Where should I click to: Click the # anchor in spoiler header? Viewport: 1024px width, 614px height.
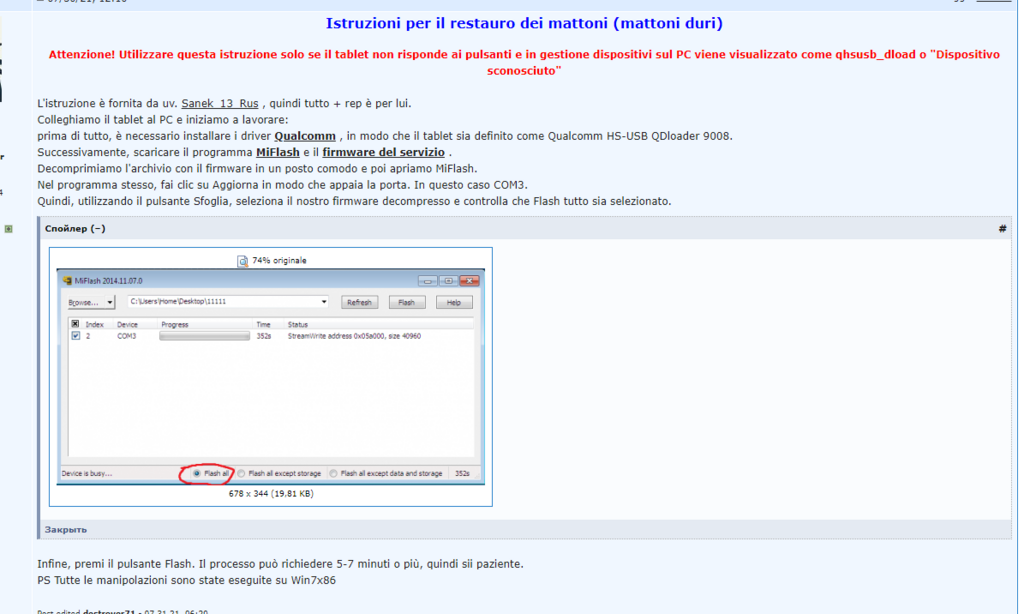1002,229
